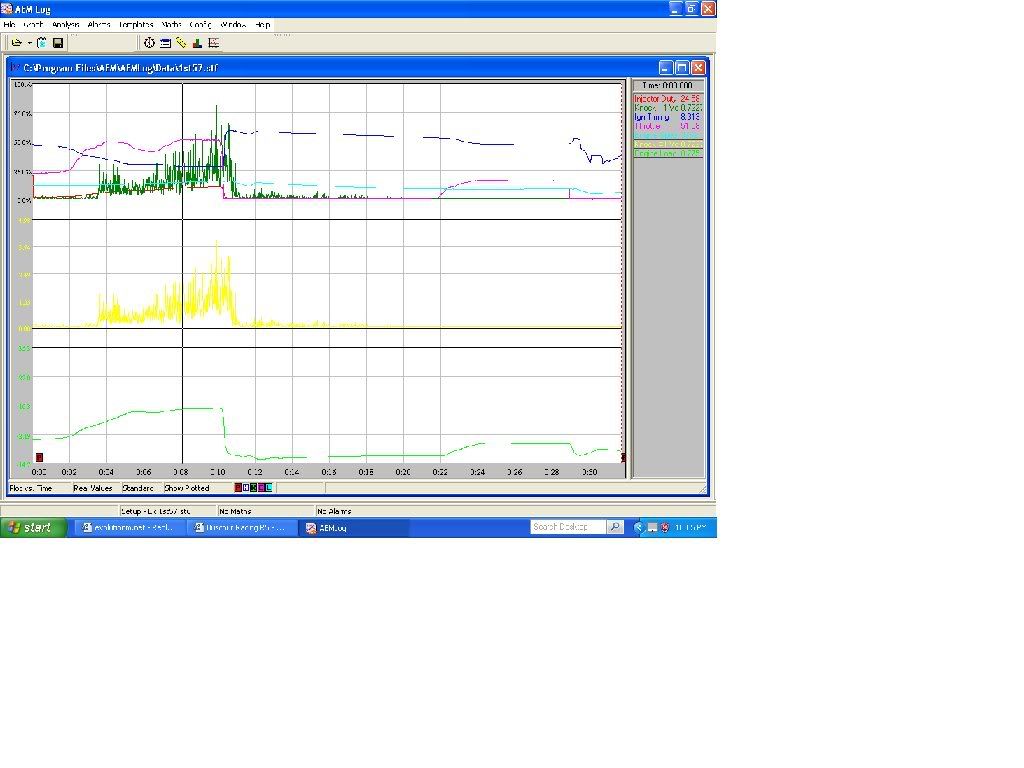The image size is (1024, 768).
Task: Open the Windows start button
Action: pos(33,527)
